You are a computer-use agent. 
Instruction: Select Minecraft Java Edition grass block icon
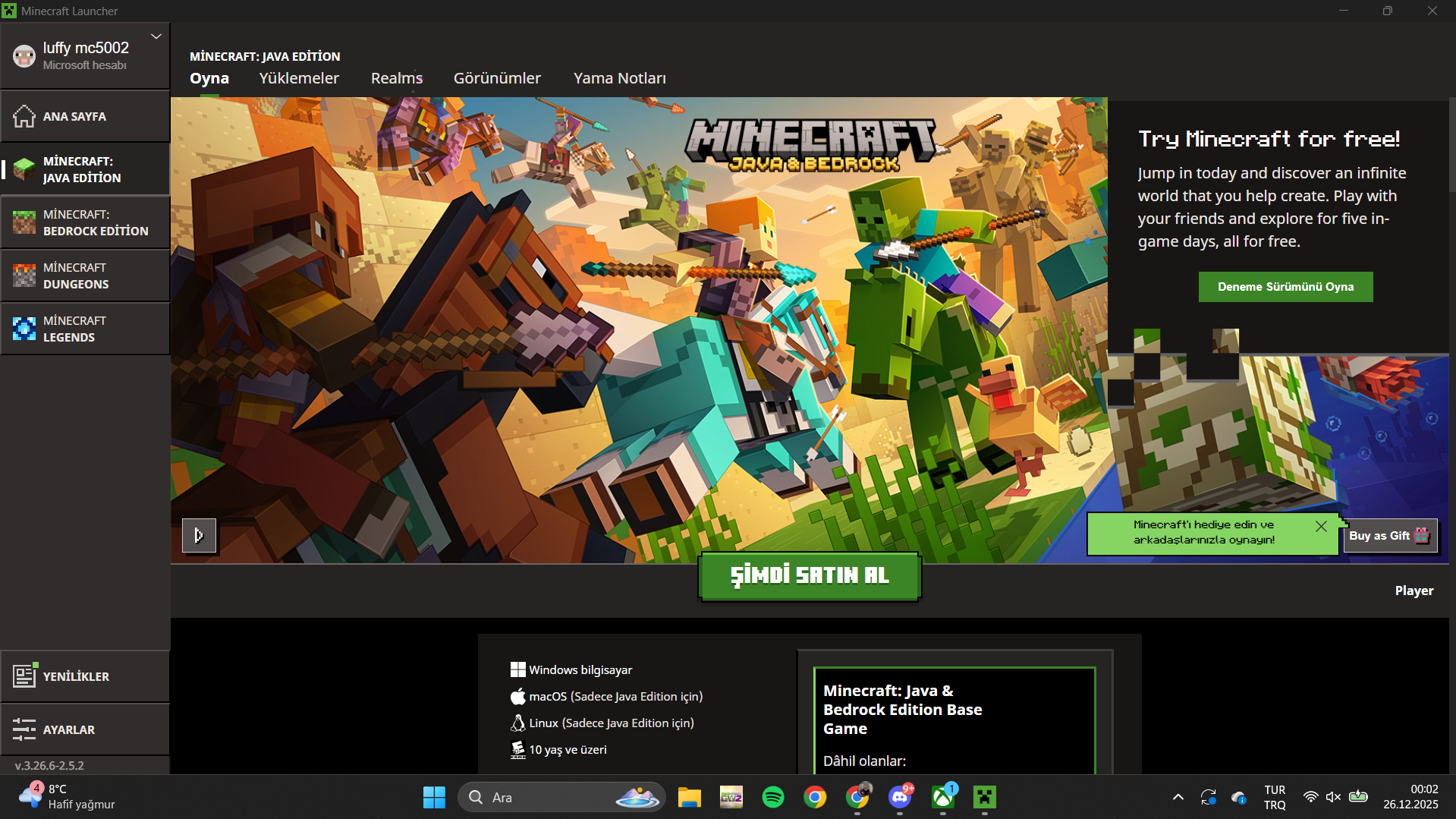tap(24, 169)
